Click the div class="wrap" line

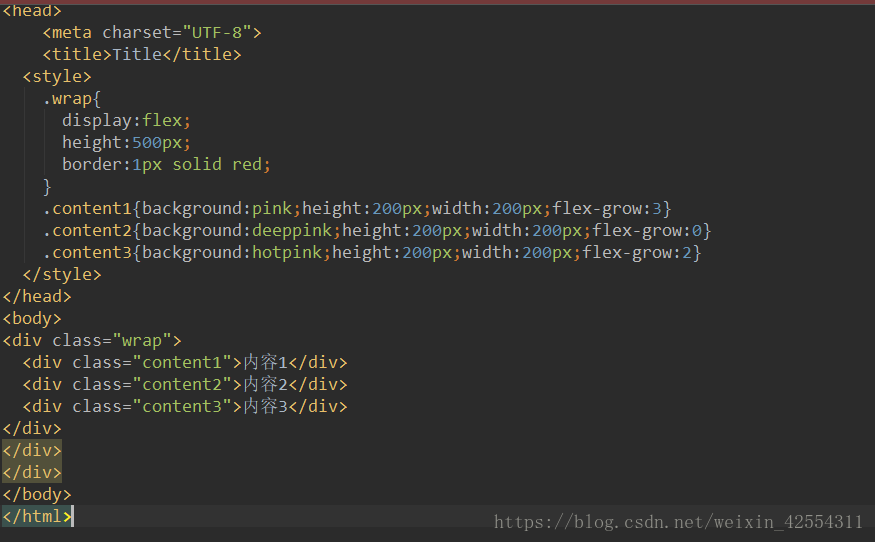pos(92,340)
